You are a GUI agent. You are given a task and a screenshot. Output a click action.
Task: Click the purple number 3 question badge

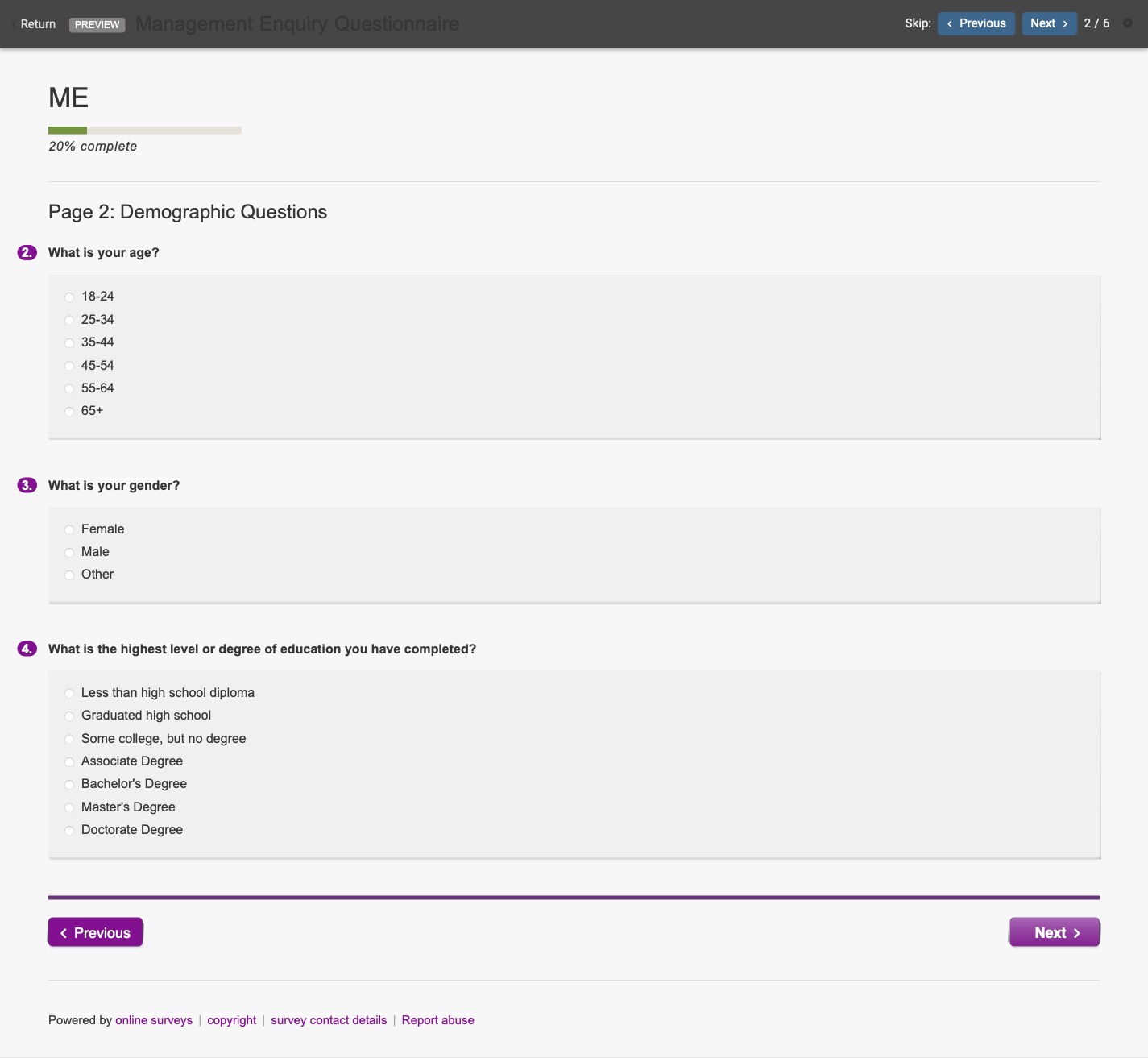(x=27, y=485)
